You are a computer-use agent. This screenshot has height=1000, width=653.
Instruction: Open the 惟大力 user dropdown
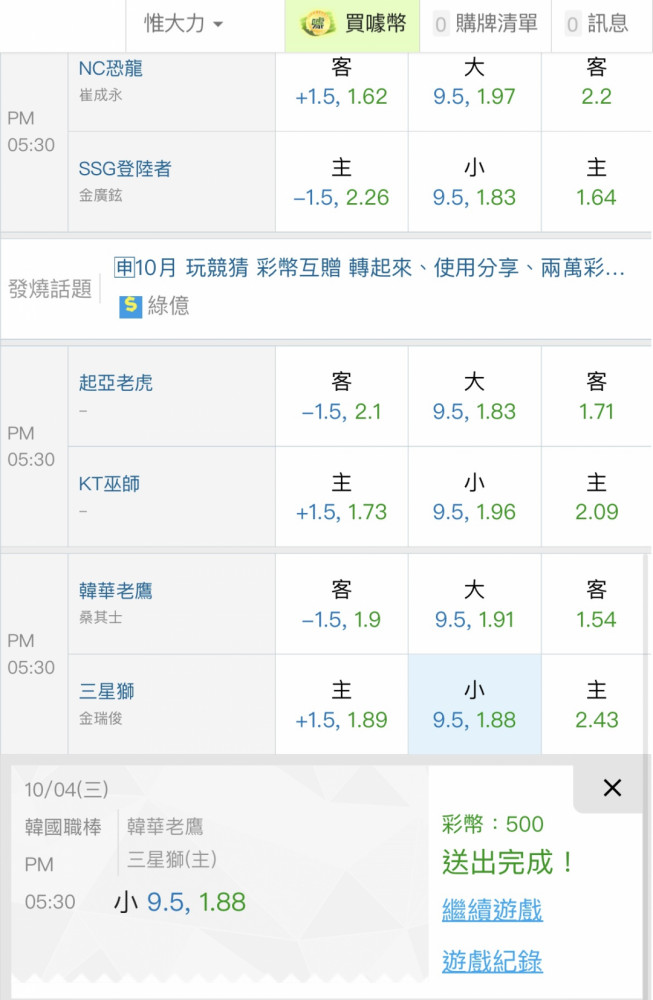click(184, 24)
